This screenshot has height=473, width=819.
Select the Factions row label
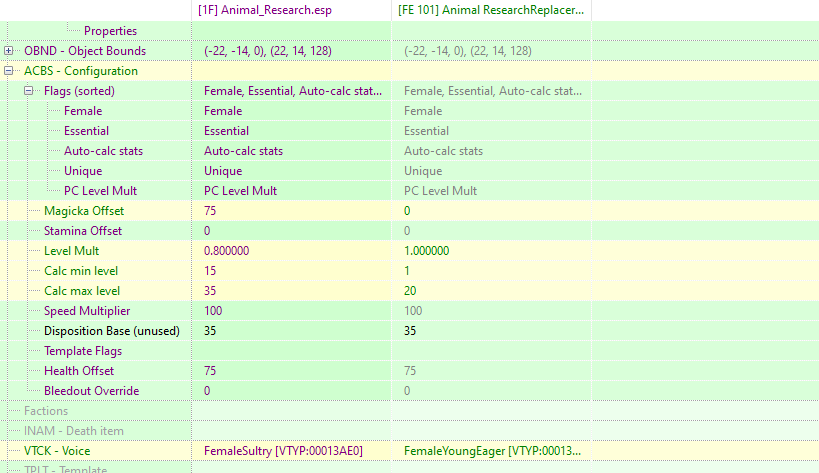46,411
